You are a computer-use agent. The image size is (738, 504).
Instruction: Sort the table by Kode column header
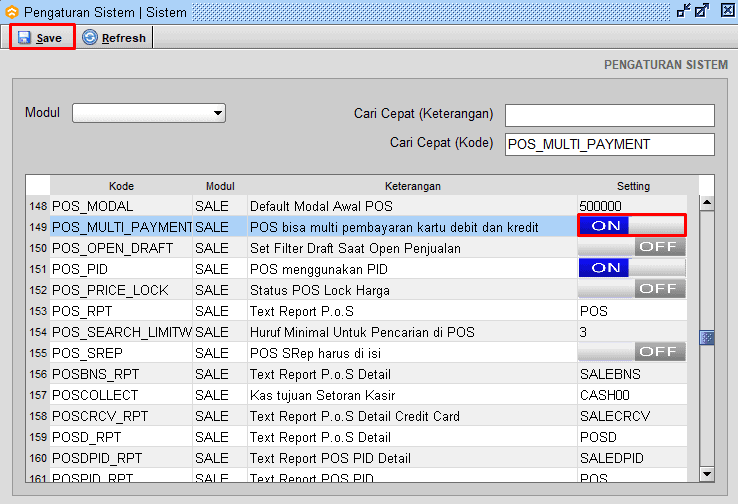(x=121, y=186)
